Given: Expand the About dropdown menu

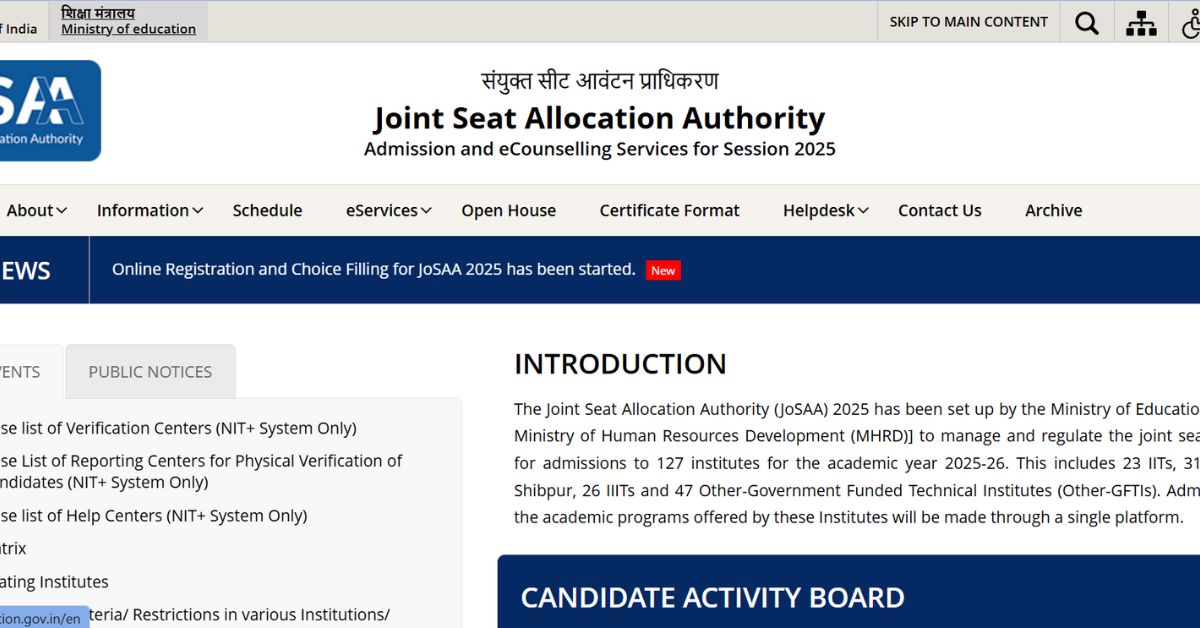Looking at the screenshot, I should (x=37, y=210).
